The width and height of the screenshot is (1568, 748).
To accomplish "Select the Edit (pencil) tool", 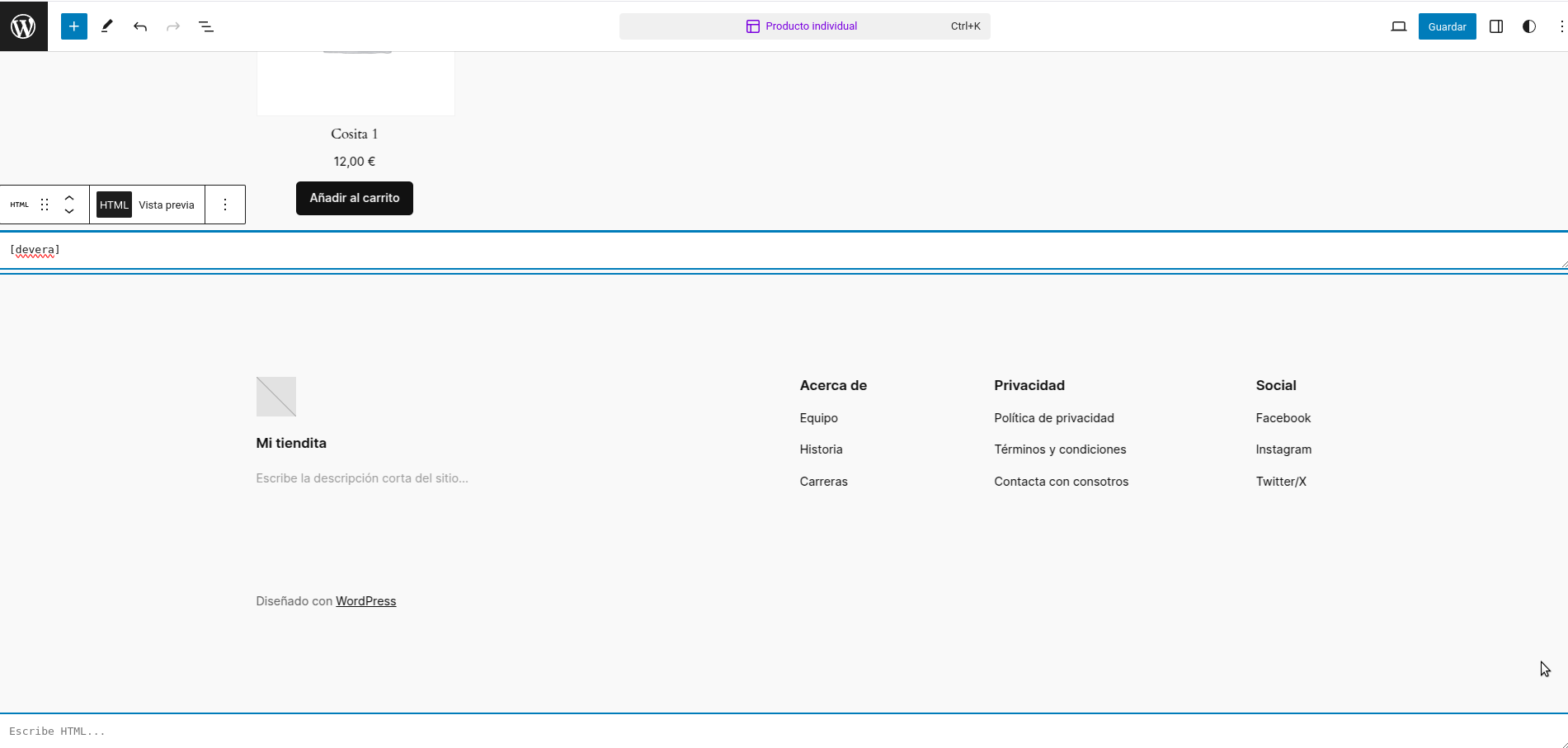I will tap(106, 26).
